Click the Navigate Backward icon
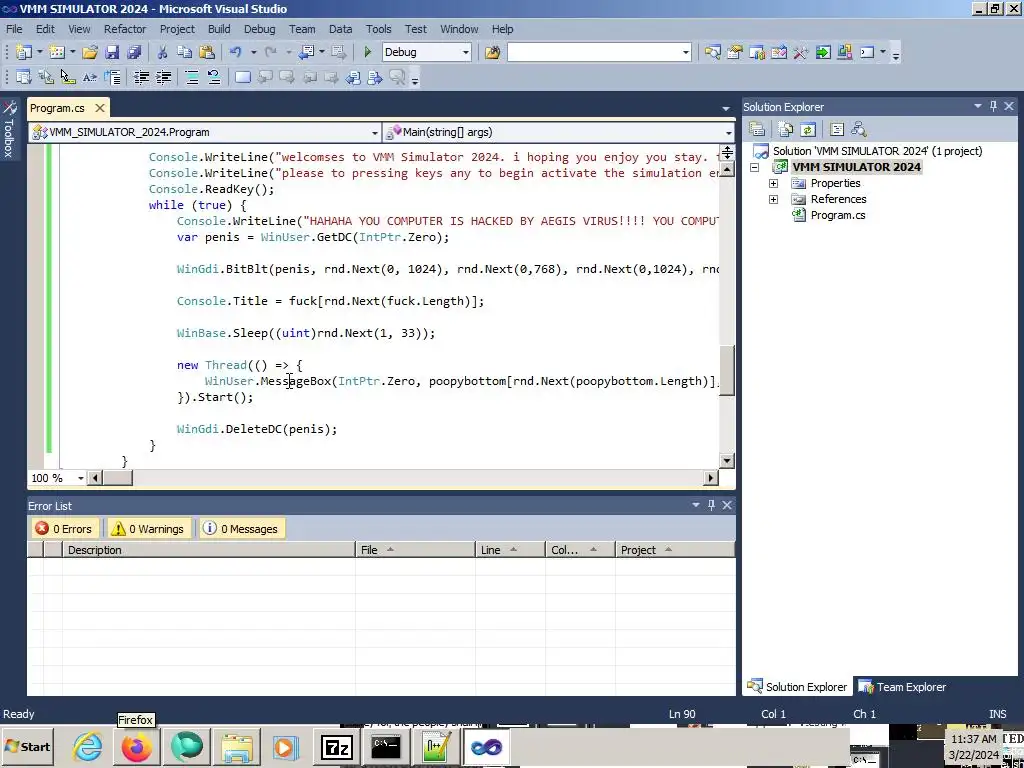The image size is (1024, 768). click(306, 52)
